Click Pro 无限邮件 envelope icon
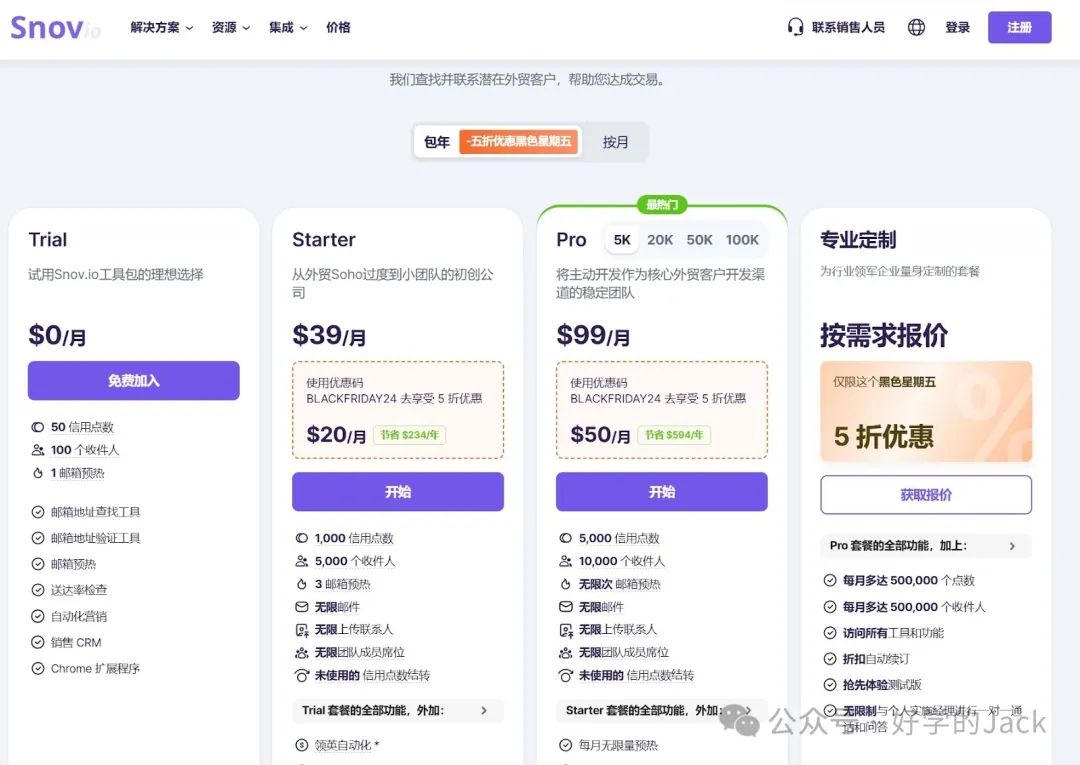 [x=565, y=607]
